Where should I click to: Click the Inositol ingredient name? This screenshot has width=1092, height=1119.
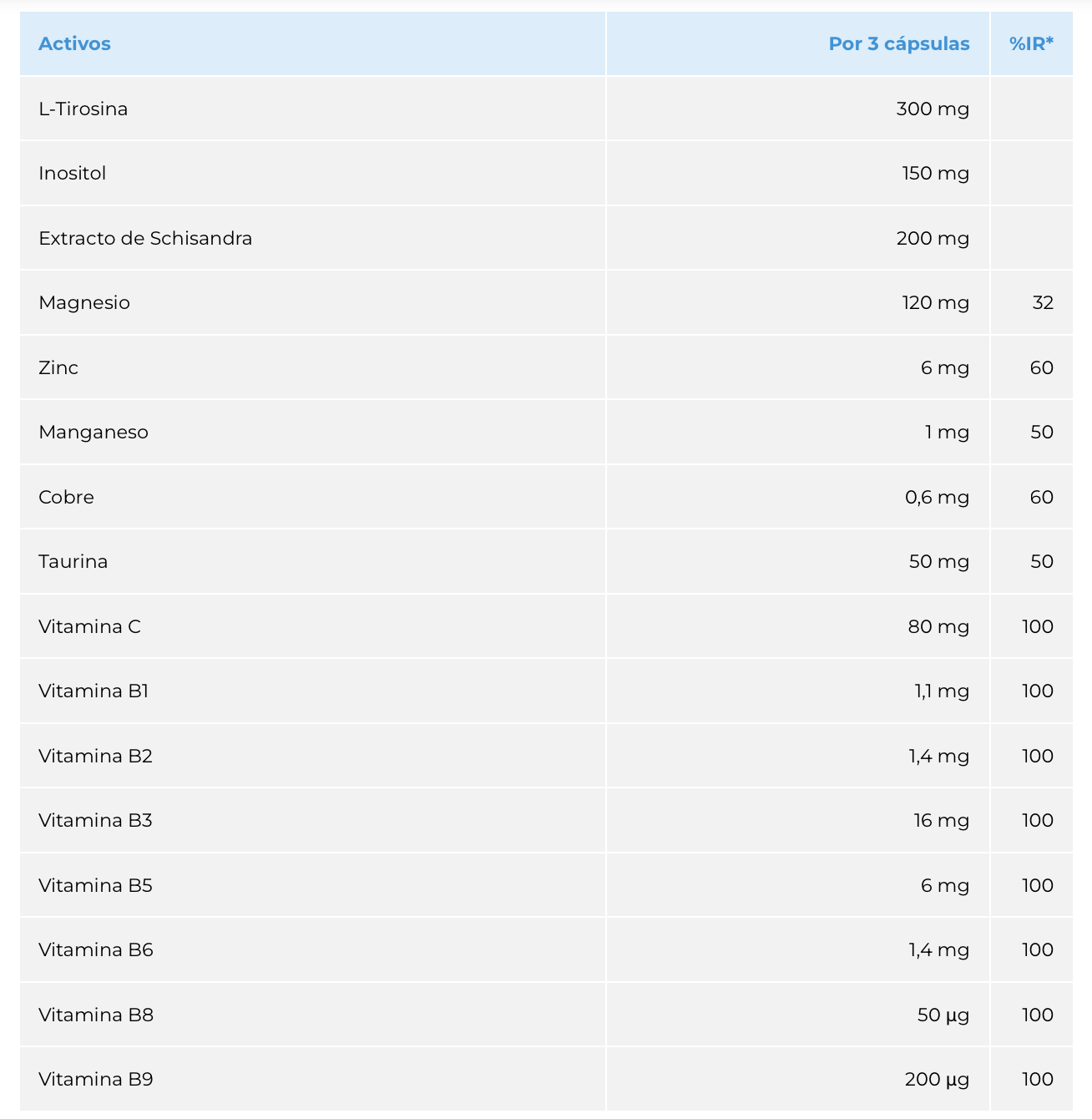[x=73, y=173]
